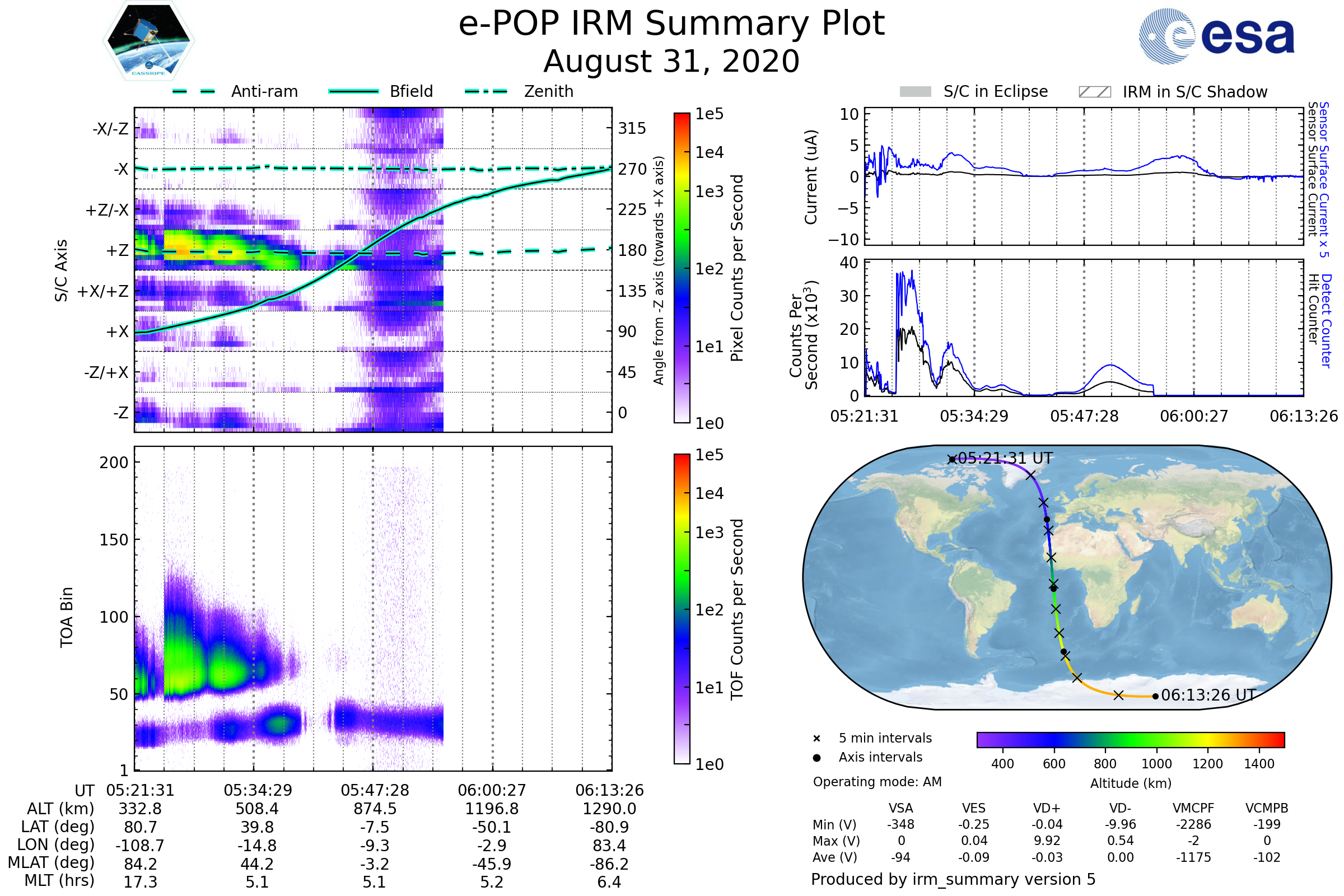Click the VSA column header in voltage table
The height and width of the screenshot is (896, 1344).
click(x=900, y=808)
